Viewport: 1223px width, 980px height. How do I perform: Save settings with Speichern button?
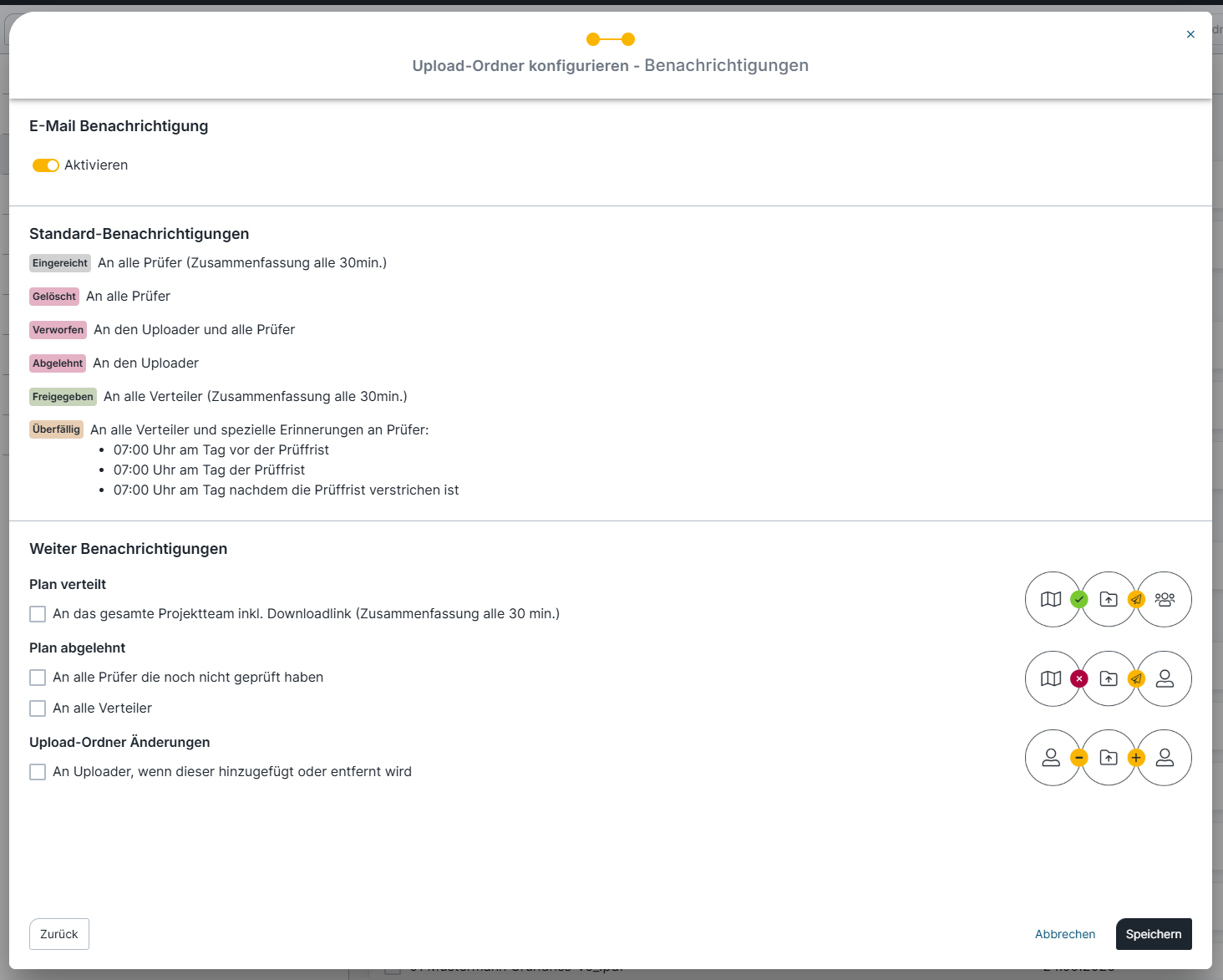(x=1153, y=934)
